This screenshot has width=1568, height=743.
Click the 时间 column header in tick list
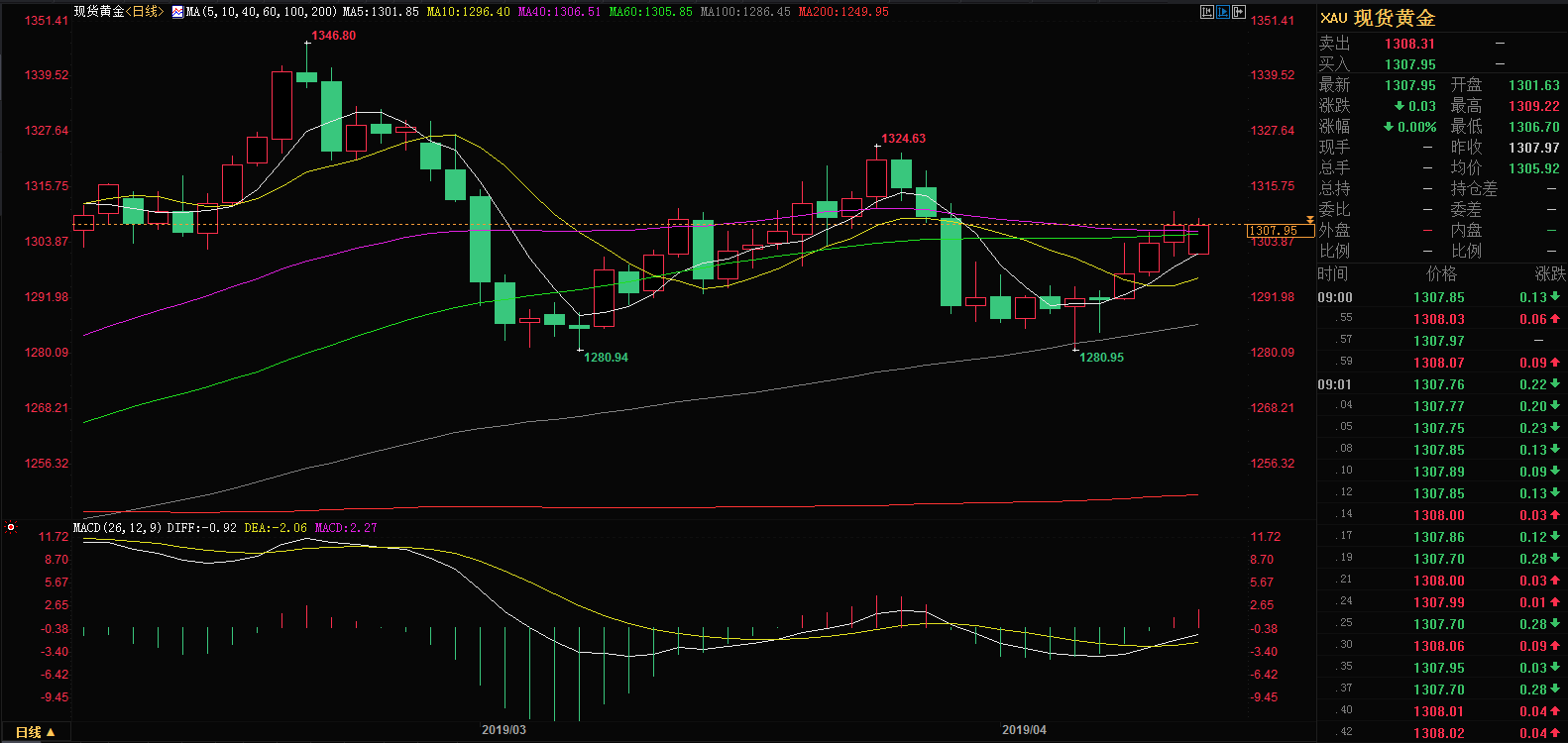click(x=1333, y=273)
